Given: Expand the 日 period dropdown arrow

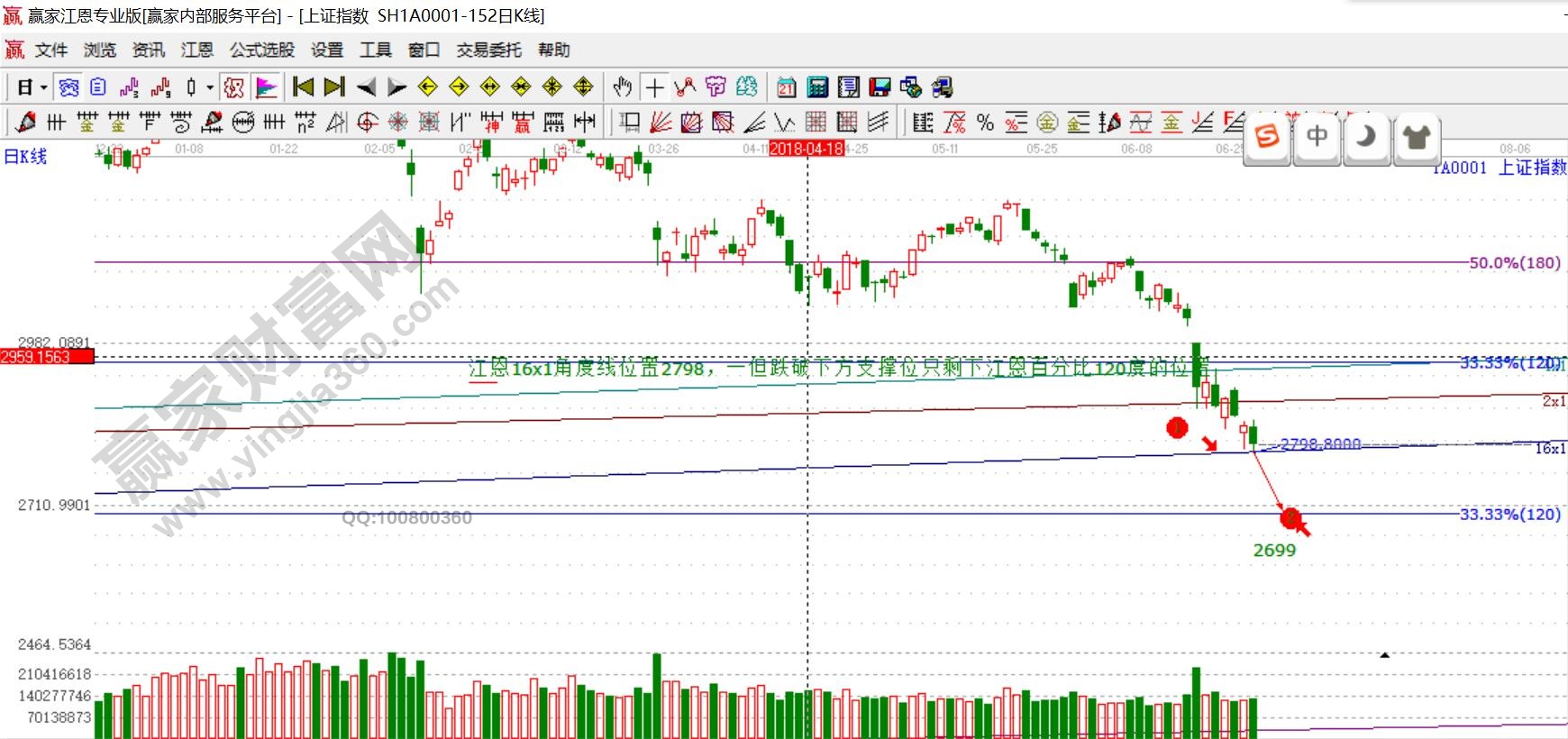Looking at the screenshot, I should click(42, 87).
